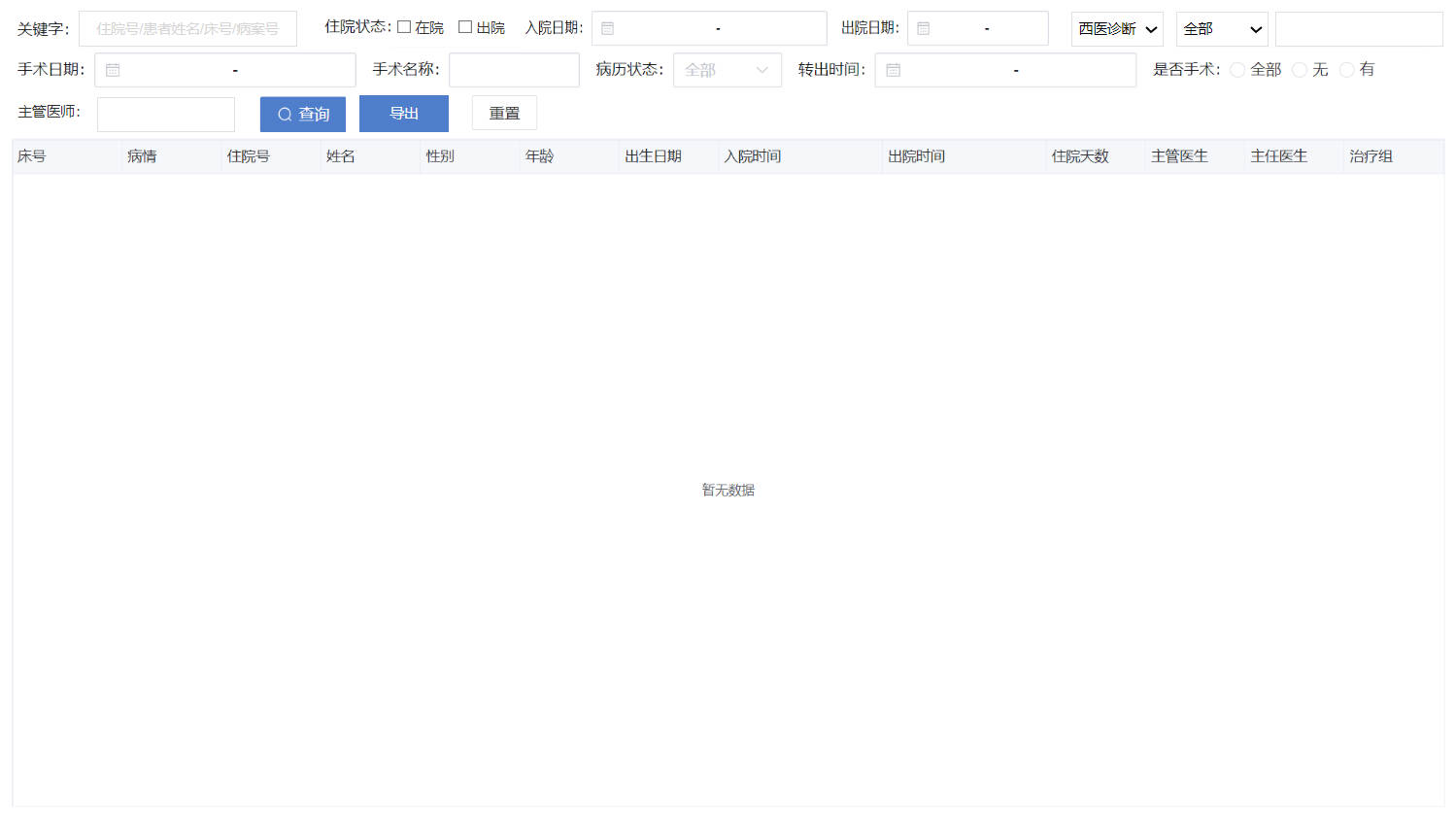
Task: Expand the 病历状态 dropdown
Action: pos(728,70)
